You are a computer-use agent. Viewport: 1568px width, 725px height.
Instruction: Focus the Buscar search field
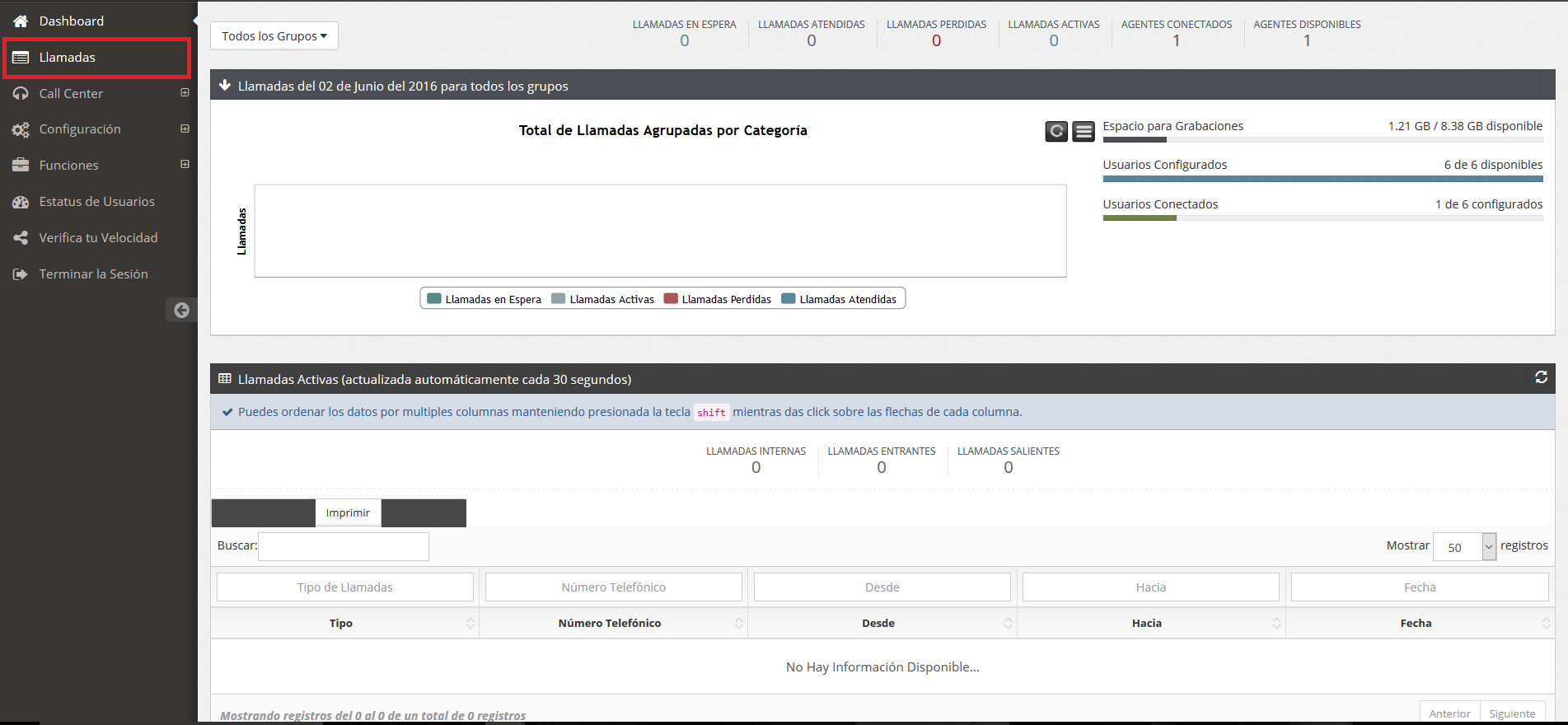(x=344, y=546)
